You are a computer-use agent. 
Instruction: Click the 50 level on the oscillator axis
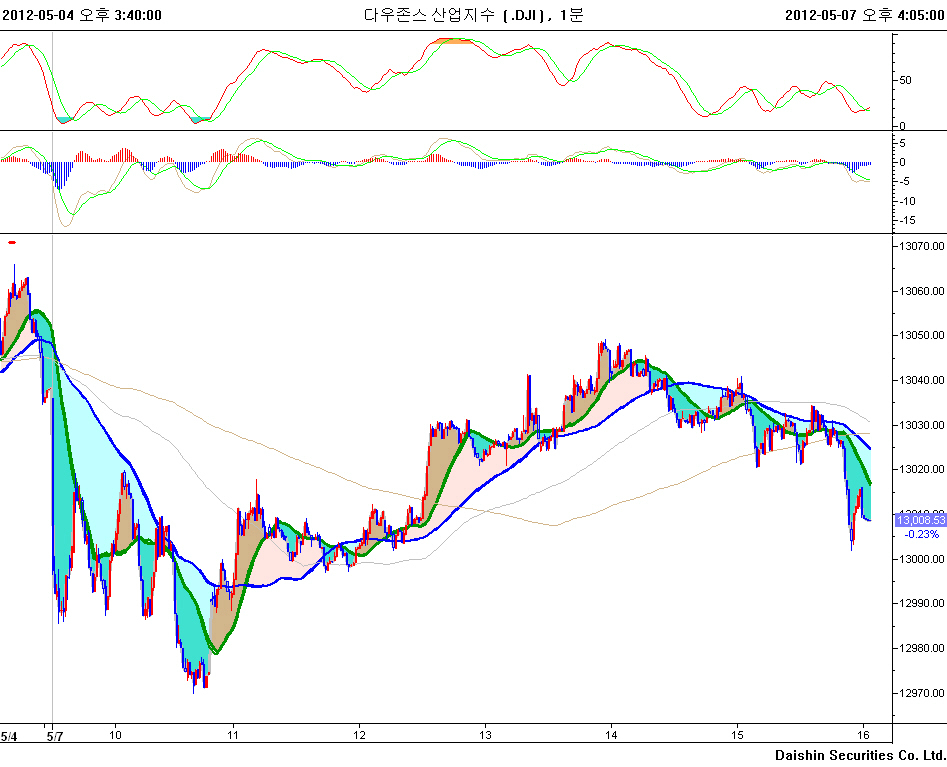coord(905,80)
